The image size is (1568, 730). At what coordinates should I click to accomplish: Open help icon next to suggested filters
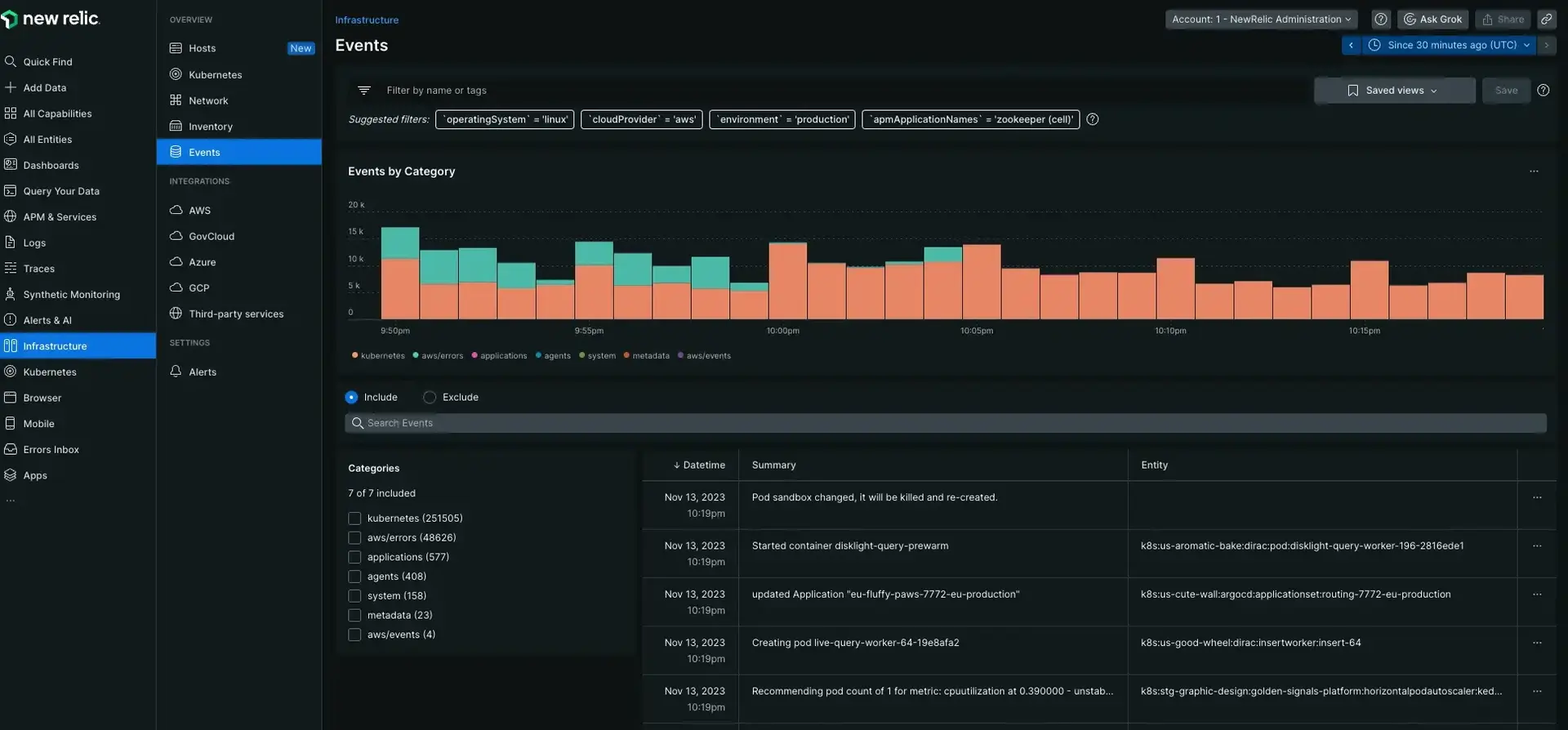coord(1092,120)
